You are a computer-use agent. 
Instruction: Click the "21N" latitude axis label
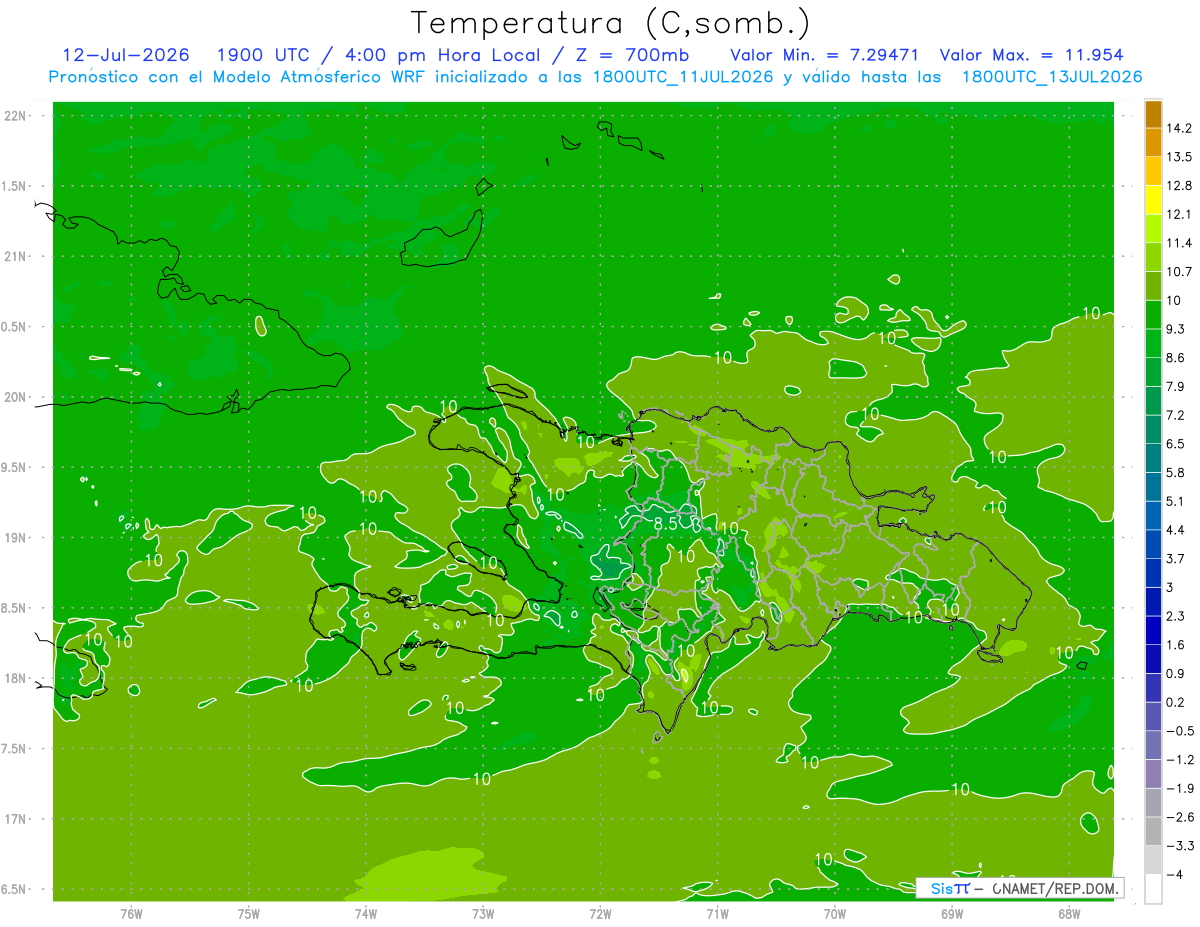coord(17,257)
